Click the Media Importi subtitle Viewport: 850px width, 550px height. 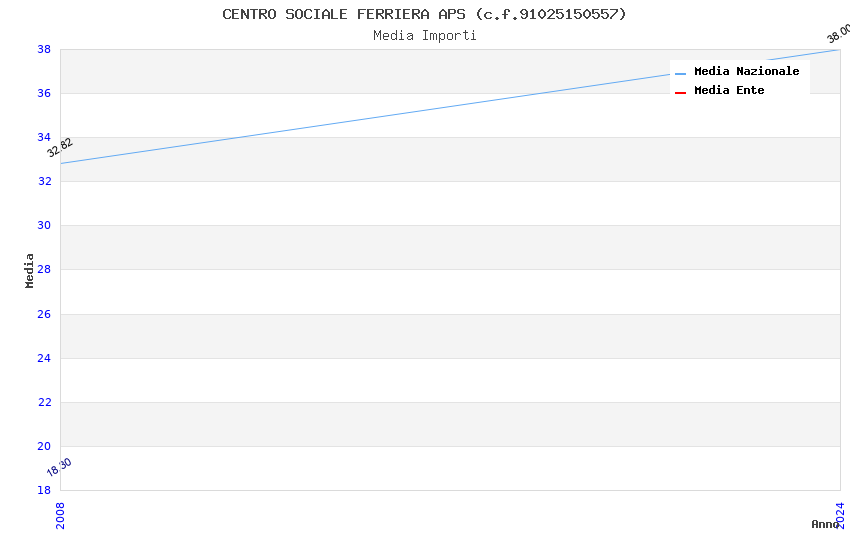pos(424,36)
